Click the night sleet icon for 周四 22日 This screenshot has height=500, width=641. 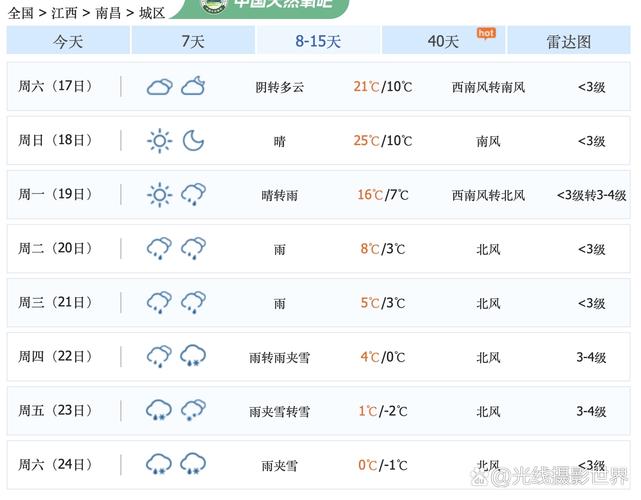(193, 356)
